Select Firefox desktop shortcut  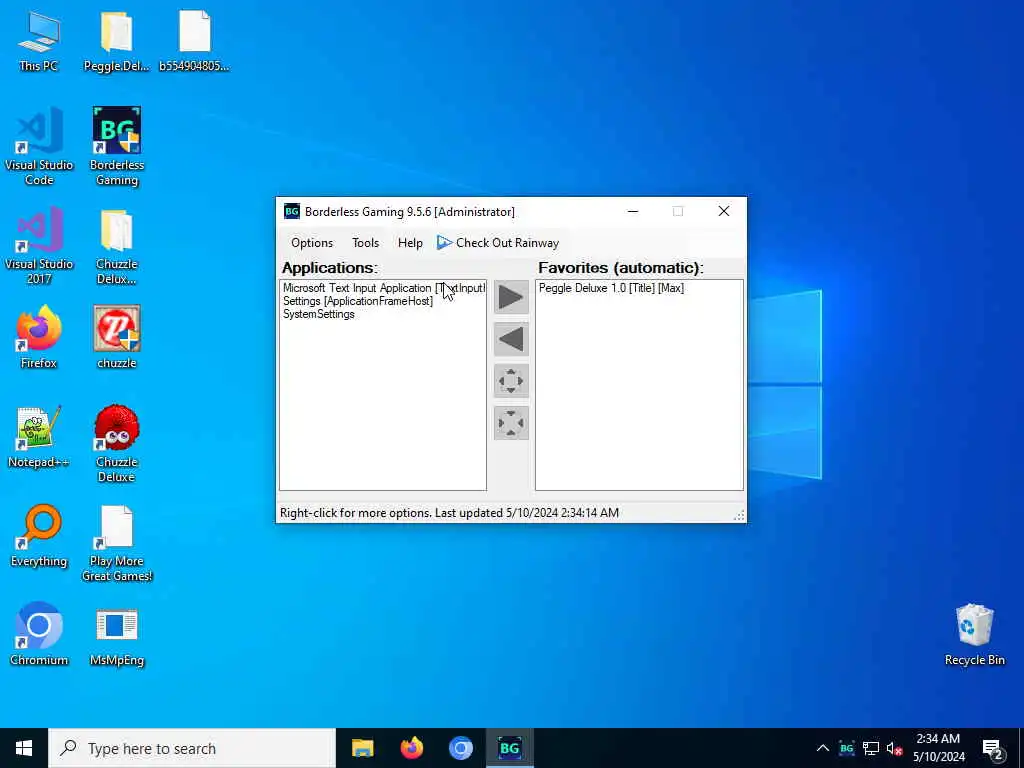coord(39,337)
